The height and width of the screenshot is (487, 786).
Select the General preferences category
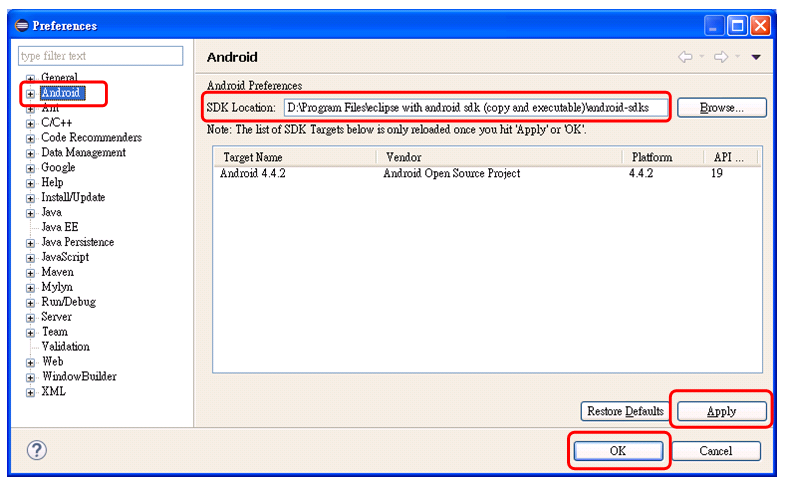point(59,78)
